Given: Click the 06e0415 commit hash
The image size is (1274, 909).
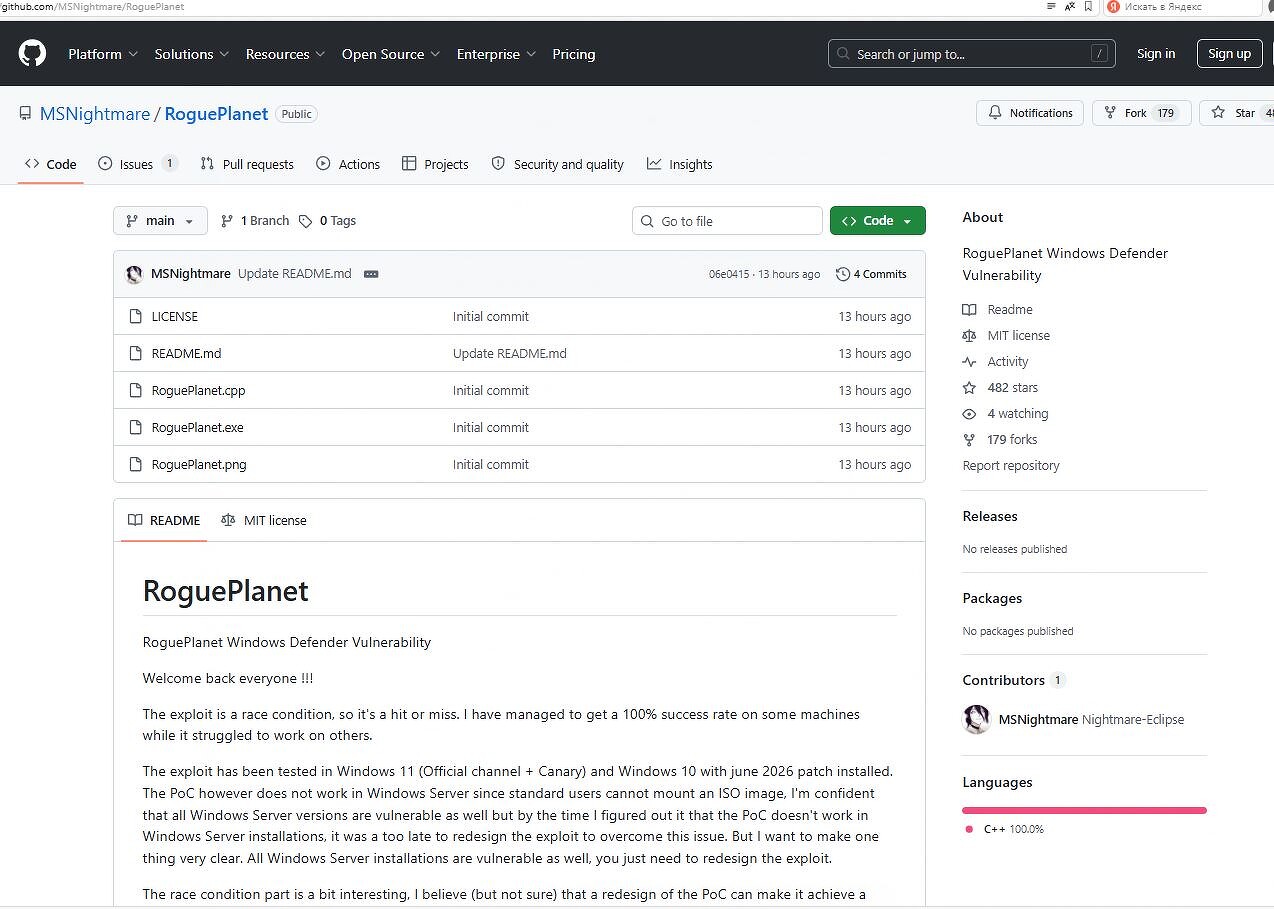Looking at the screenshot, I should pos(729,274).
